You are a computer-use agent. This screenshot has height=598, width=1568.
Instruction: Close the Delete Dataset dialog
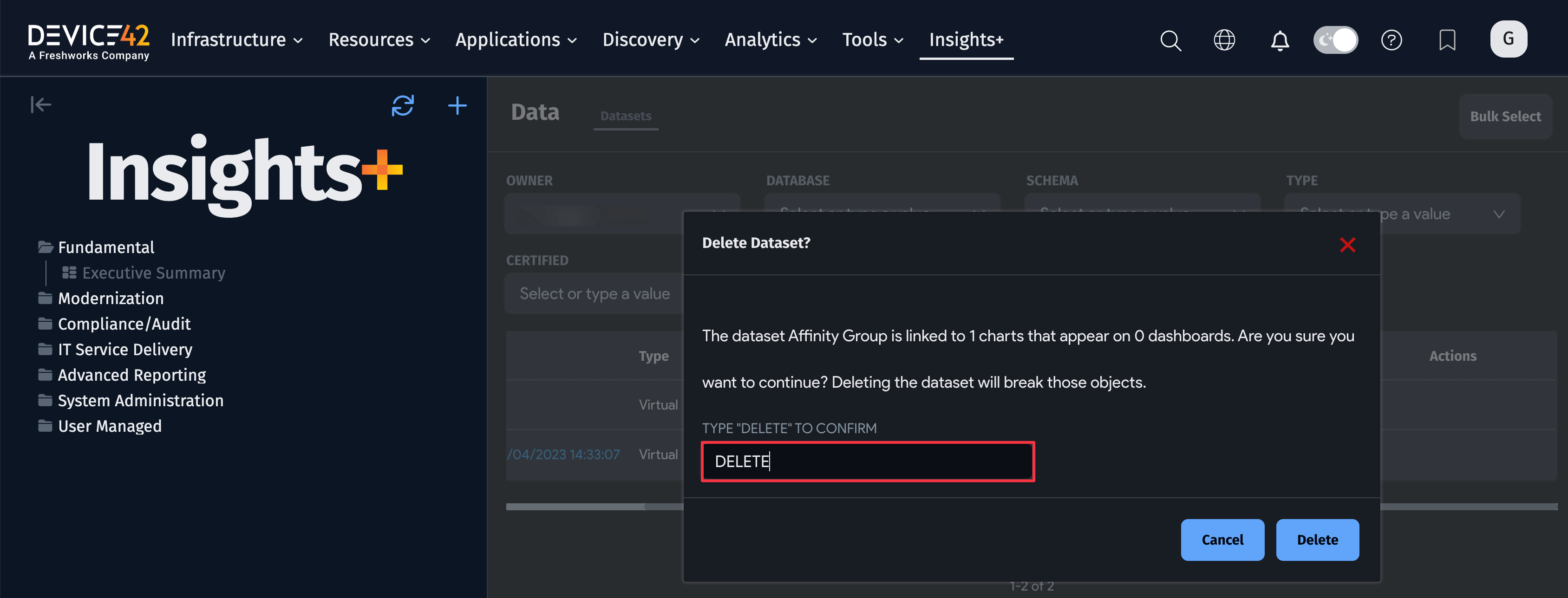tap(1347, 245)
